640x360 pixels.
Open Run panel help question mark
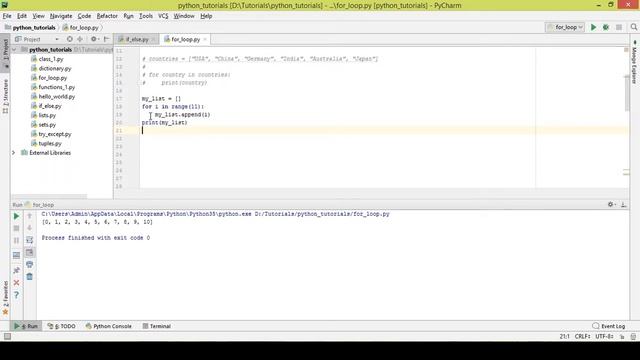coord(16,295)
